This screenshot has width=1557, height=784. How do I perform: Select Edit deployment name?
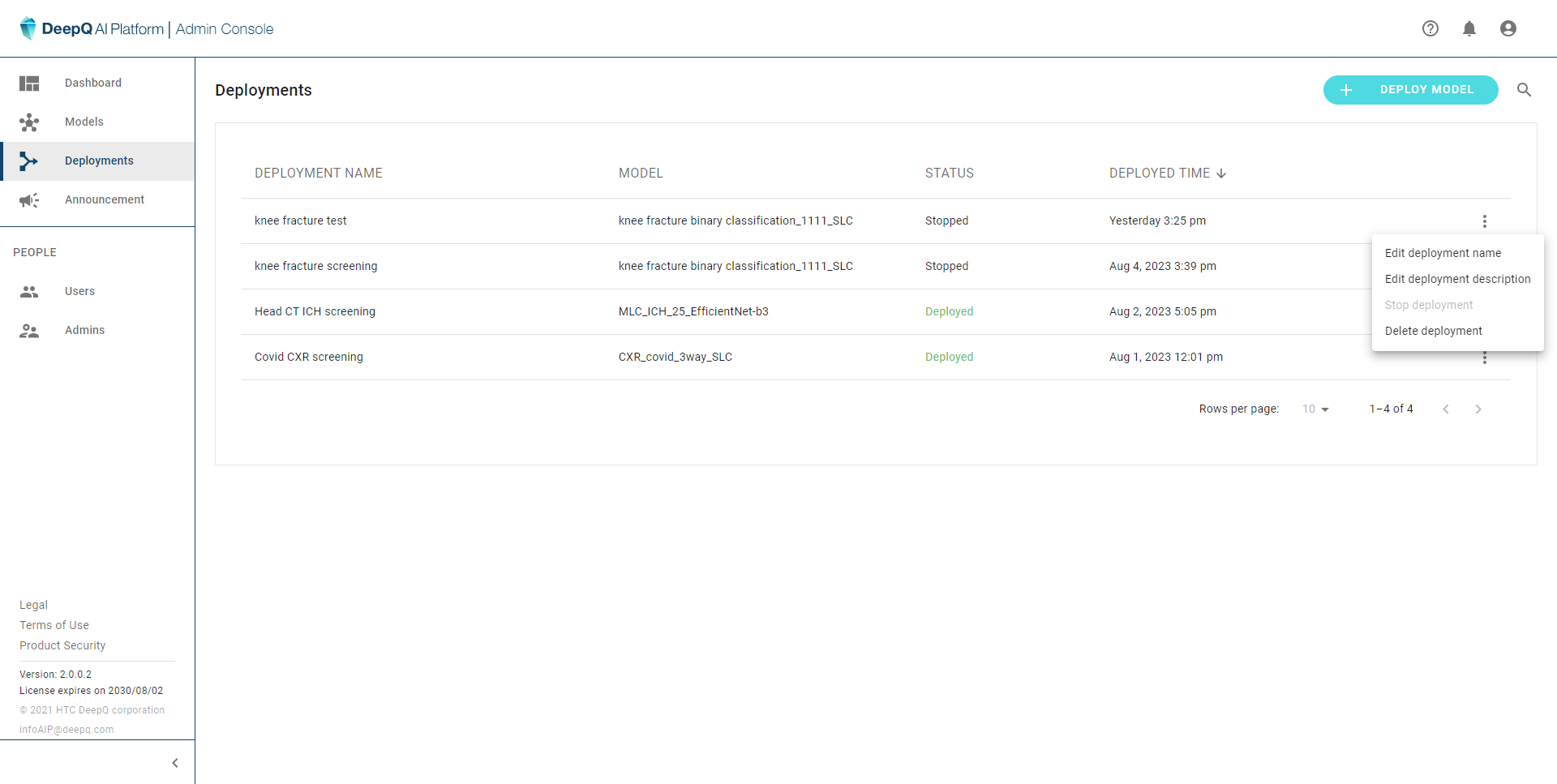(1443, 253)
